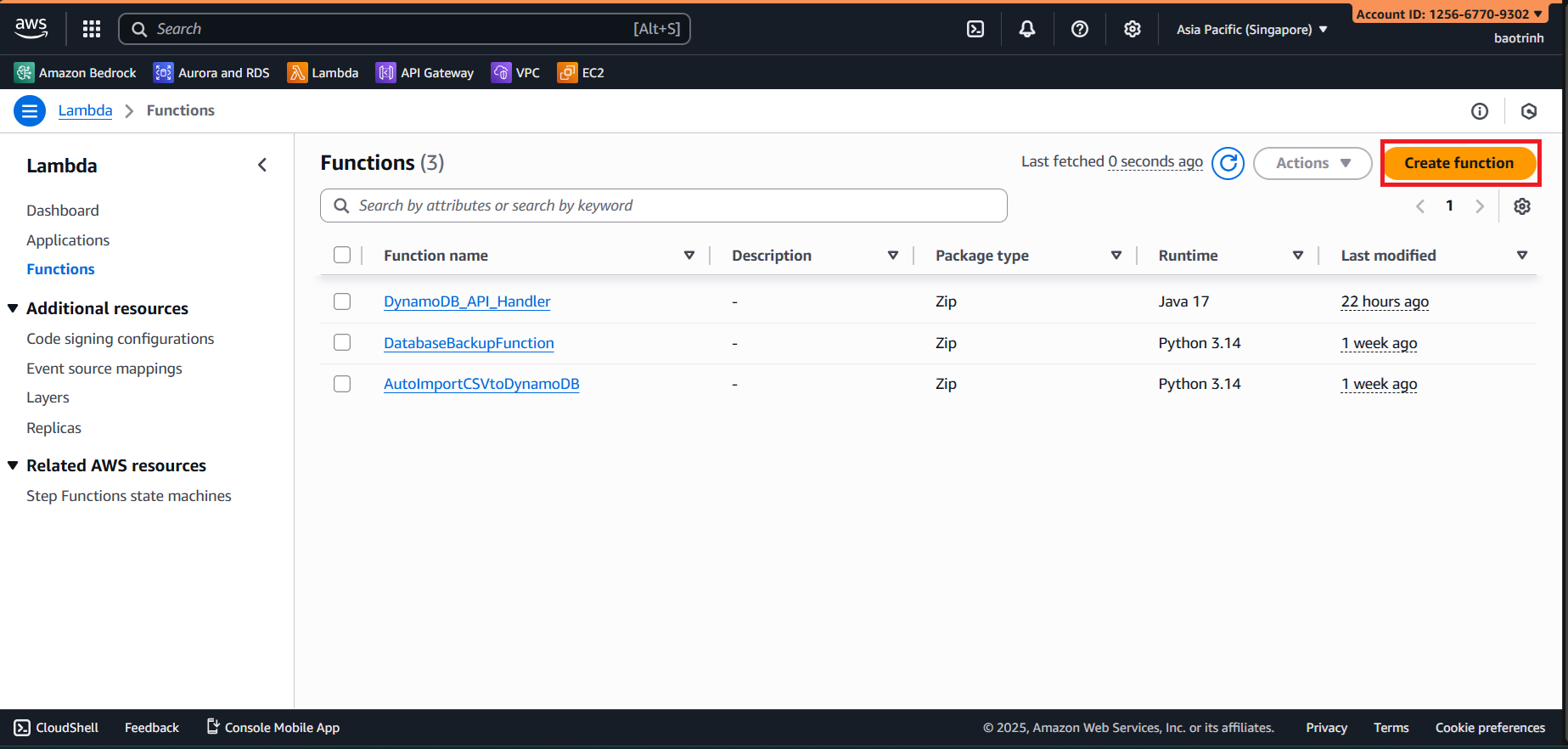Open the API Gateway shortcut
Screen dimensions: 1568x749
click(x=425, y=73)
